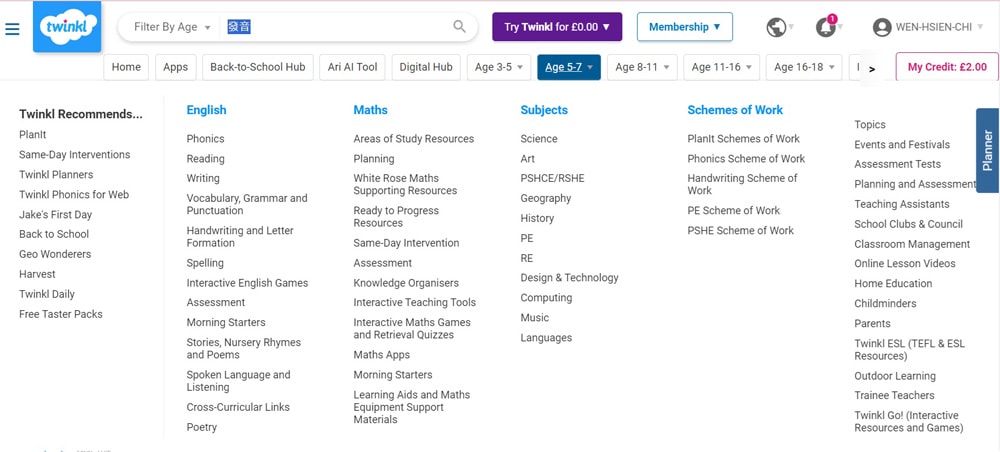
Task: Expand the Age 16-18 menu
Action: [x=804, y=67]
